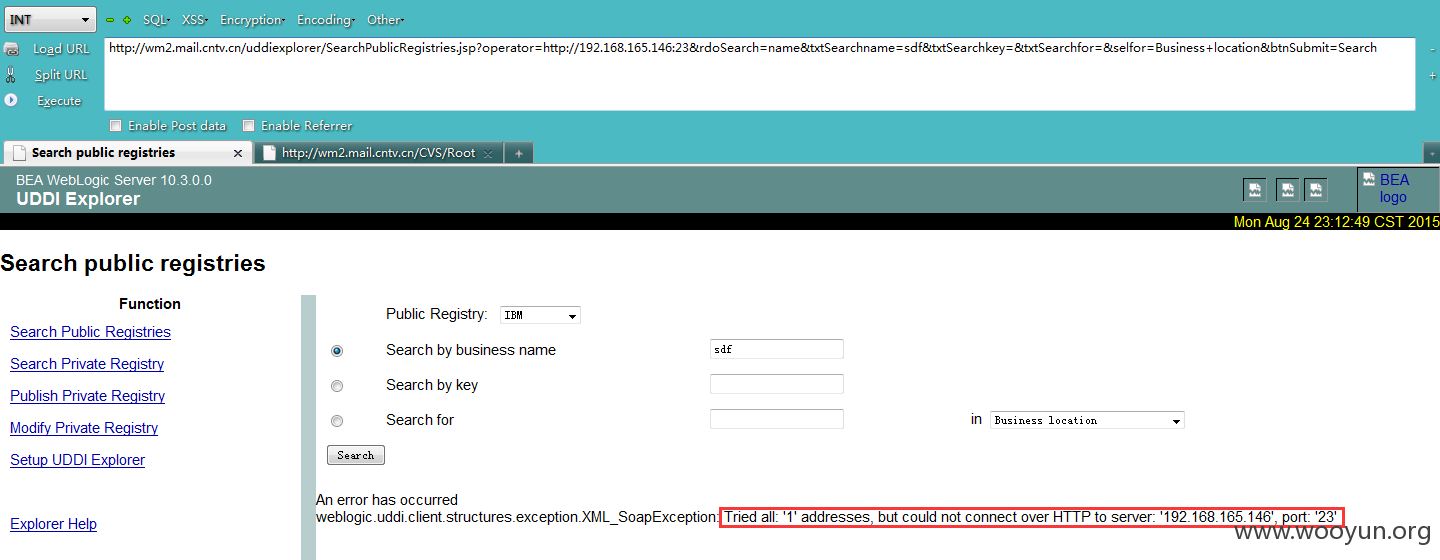Click the green minus icon in HackBar
The height and width of the screenshot is (560, 1440).
tap(110, 19)
